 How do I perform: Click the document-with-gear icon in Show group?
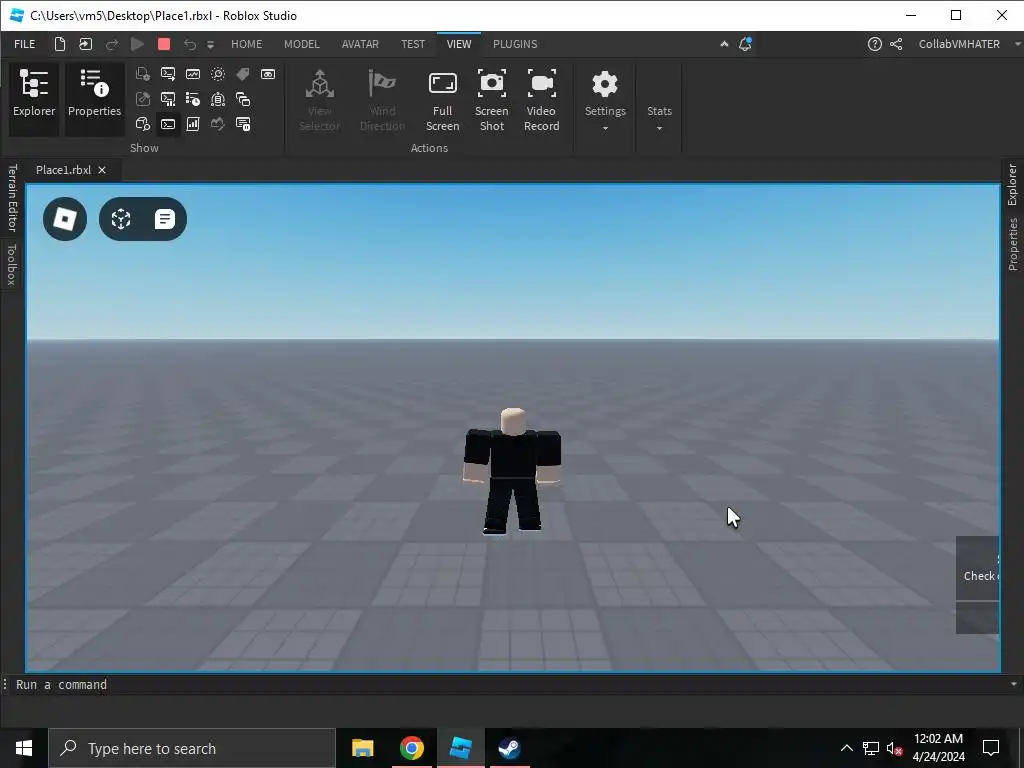pyautogui.click(x=142, y=74)
